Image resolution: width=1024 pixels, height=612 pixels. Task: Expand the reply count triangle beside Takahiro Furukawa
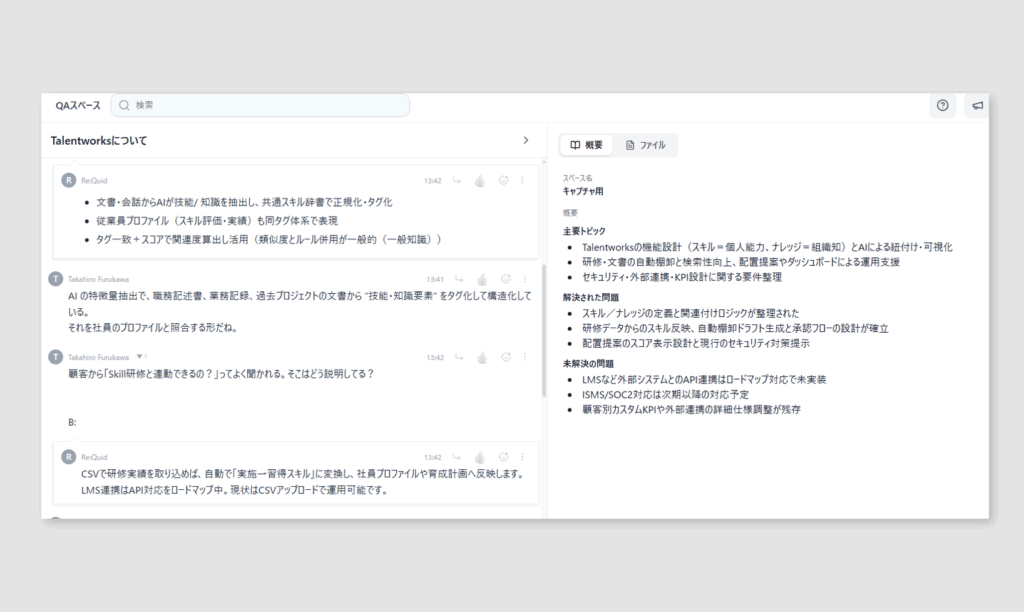click(140, 357)
